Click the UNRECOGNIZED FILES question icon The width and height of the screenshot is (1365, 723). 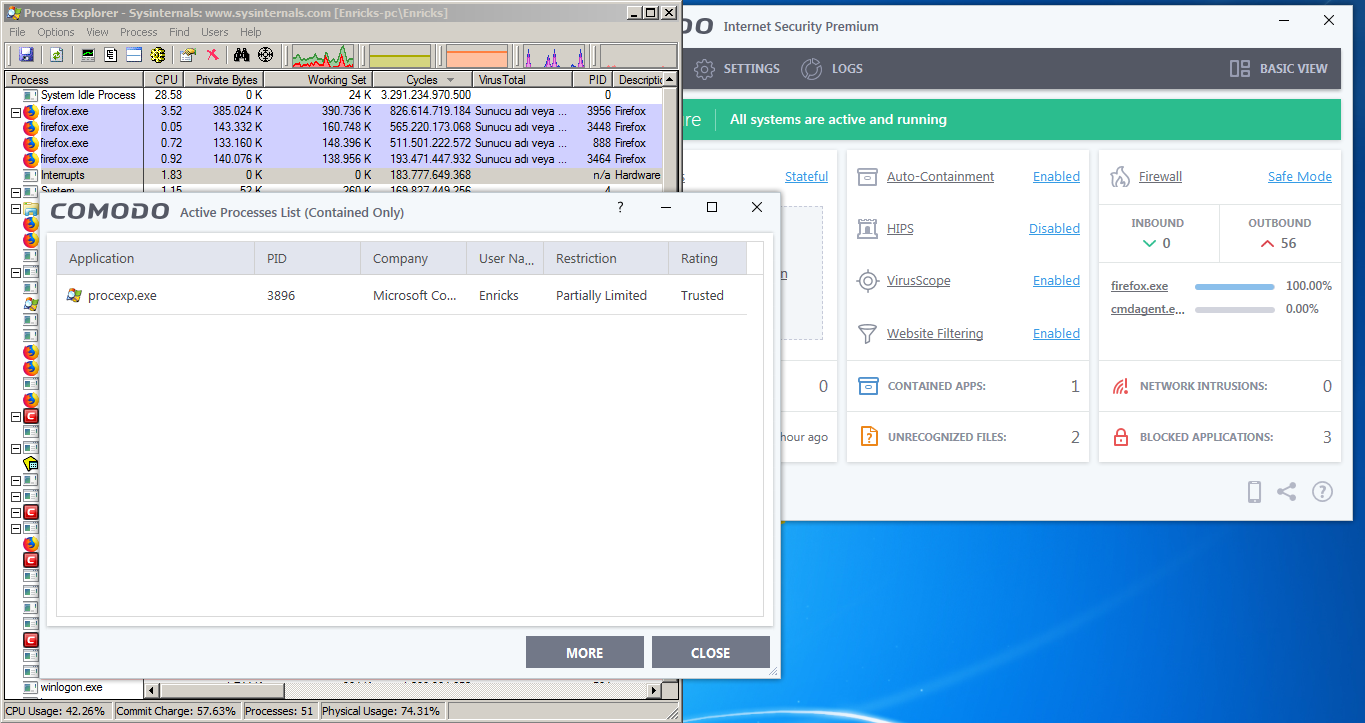tap(868, 437)
